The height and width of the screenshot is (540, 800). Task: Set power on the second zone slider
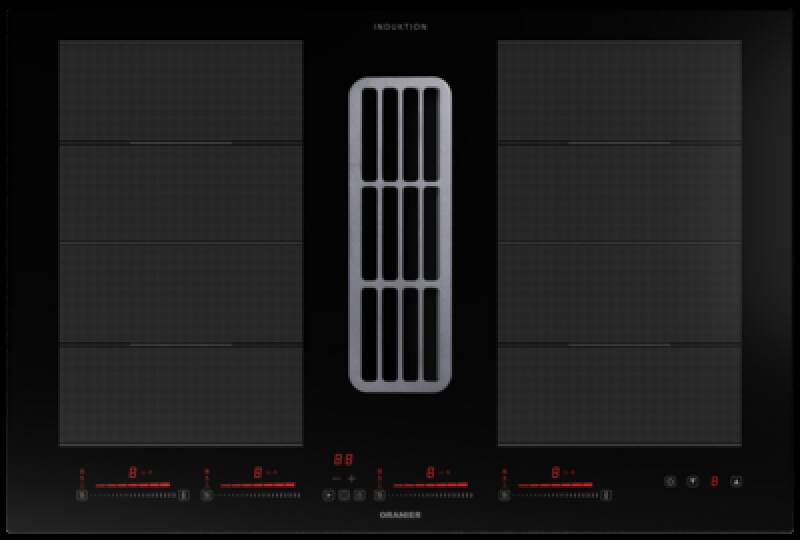pos(258,494)
